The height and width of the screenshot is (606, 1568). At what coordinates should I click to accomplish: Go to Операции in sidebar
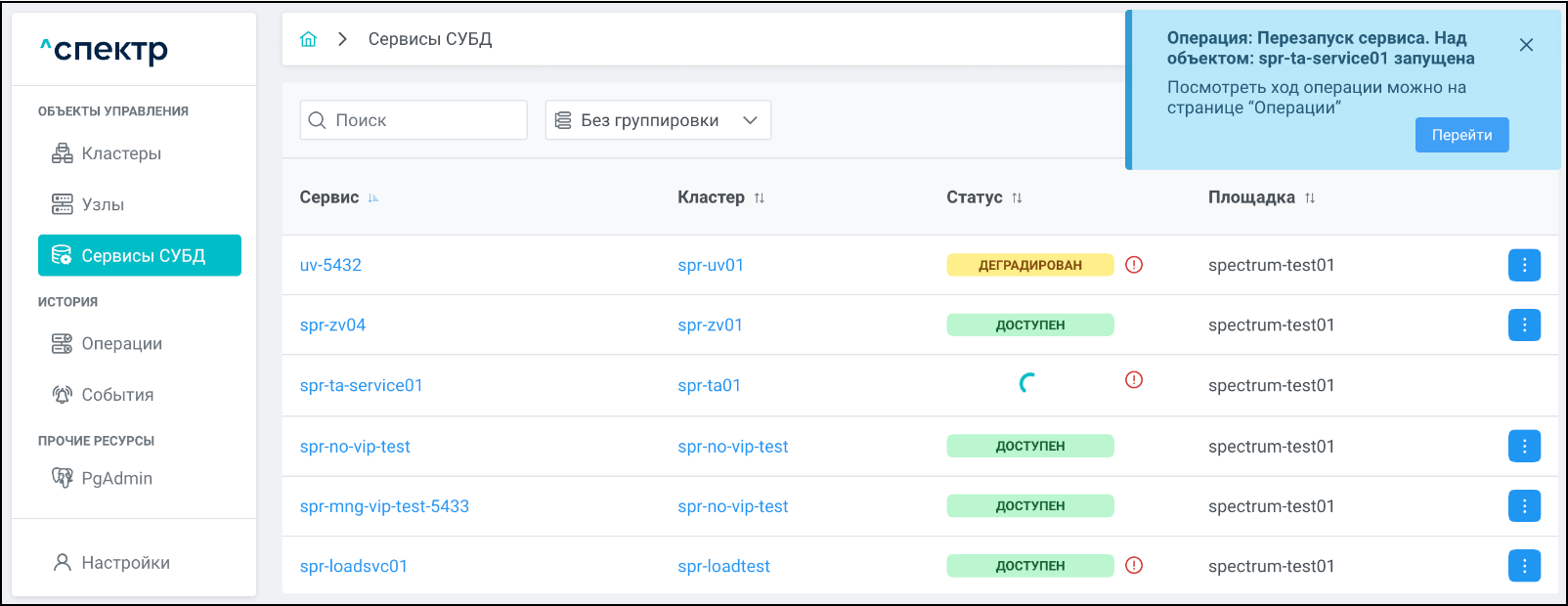pos(121,344)
